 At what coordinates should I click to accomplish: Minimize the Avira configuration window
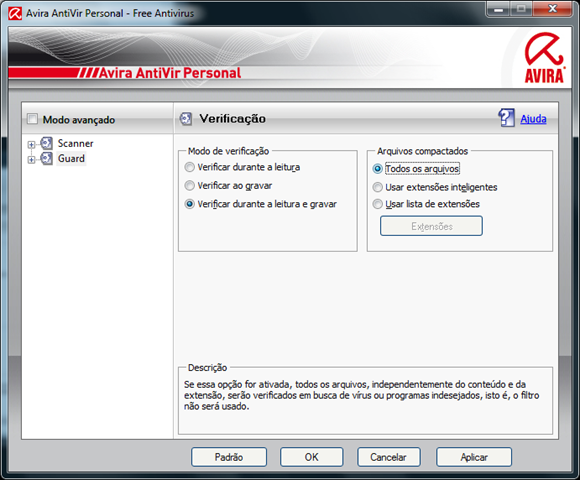point(498,9)
